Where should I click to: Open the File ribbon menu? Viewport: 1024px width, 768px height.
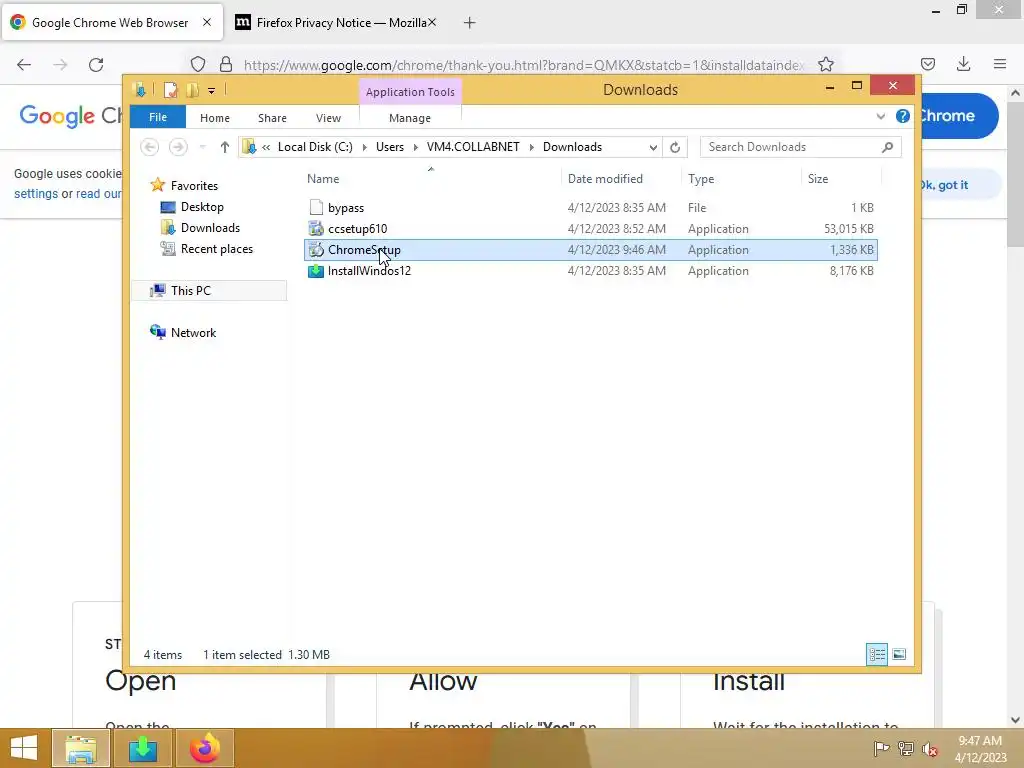coord(158,118)
